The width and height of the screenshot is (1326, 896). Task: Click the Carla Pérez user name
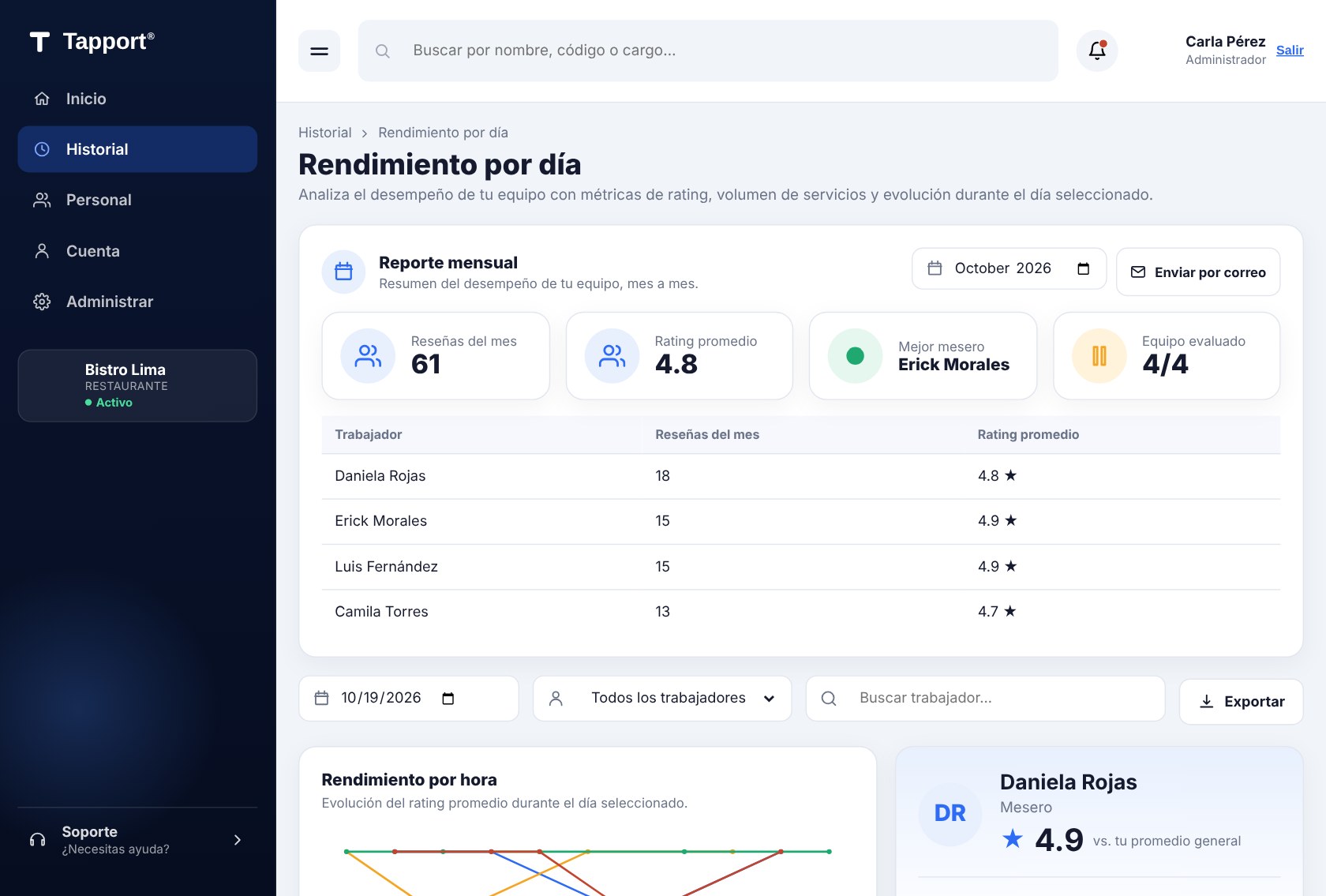point(1225,42)
